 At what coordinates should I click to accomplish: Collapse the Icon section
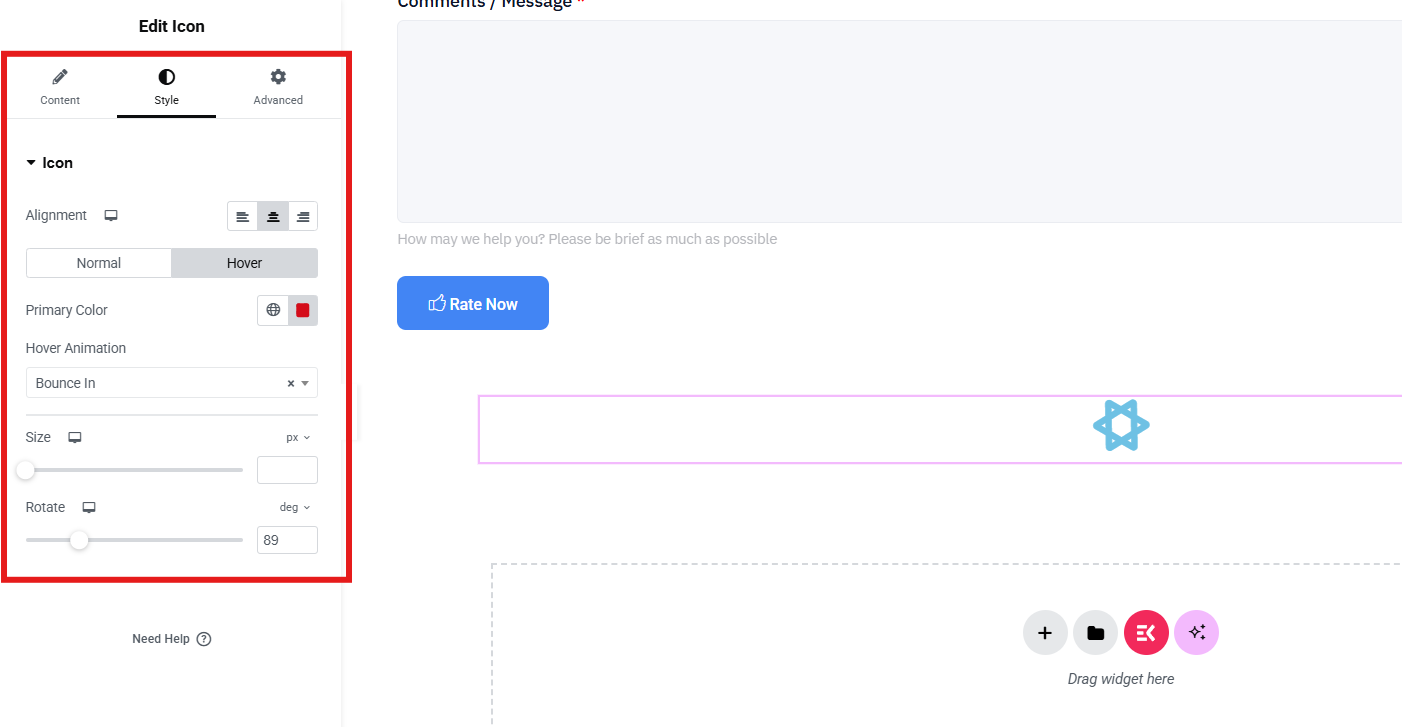(50, 163)
